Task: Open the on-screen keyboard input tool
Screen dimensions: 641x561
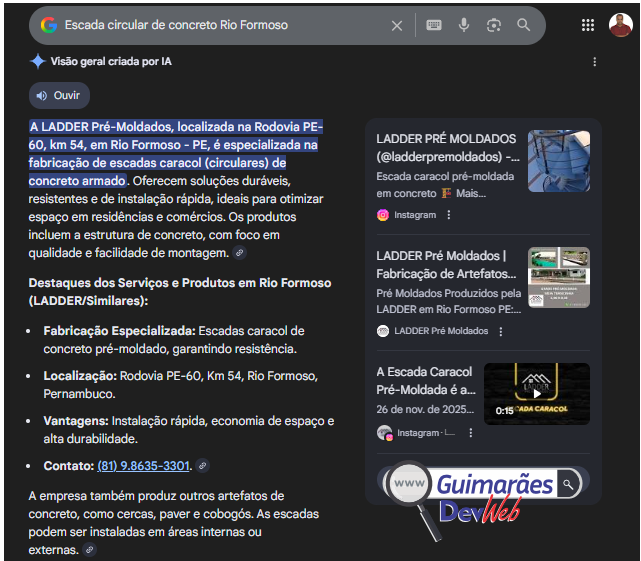Action: [434, 25]
